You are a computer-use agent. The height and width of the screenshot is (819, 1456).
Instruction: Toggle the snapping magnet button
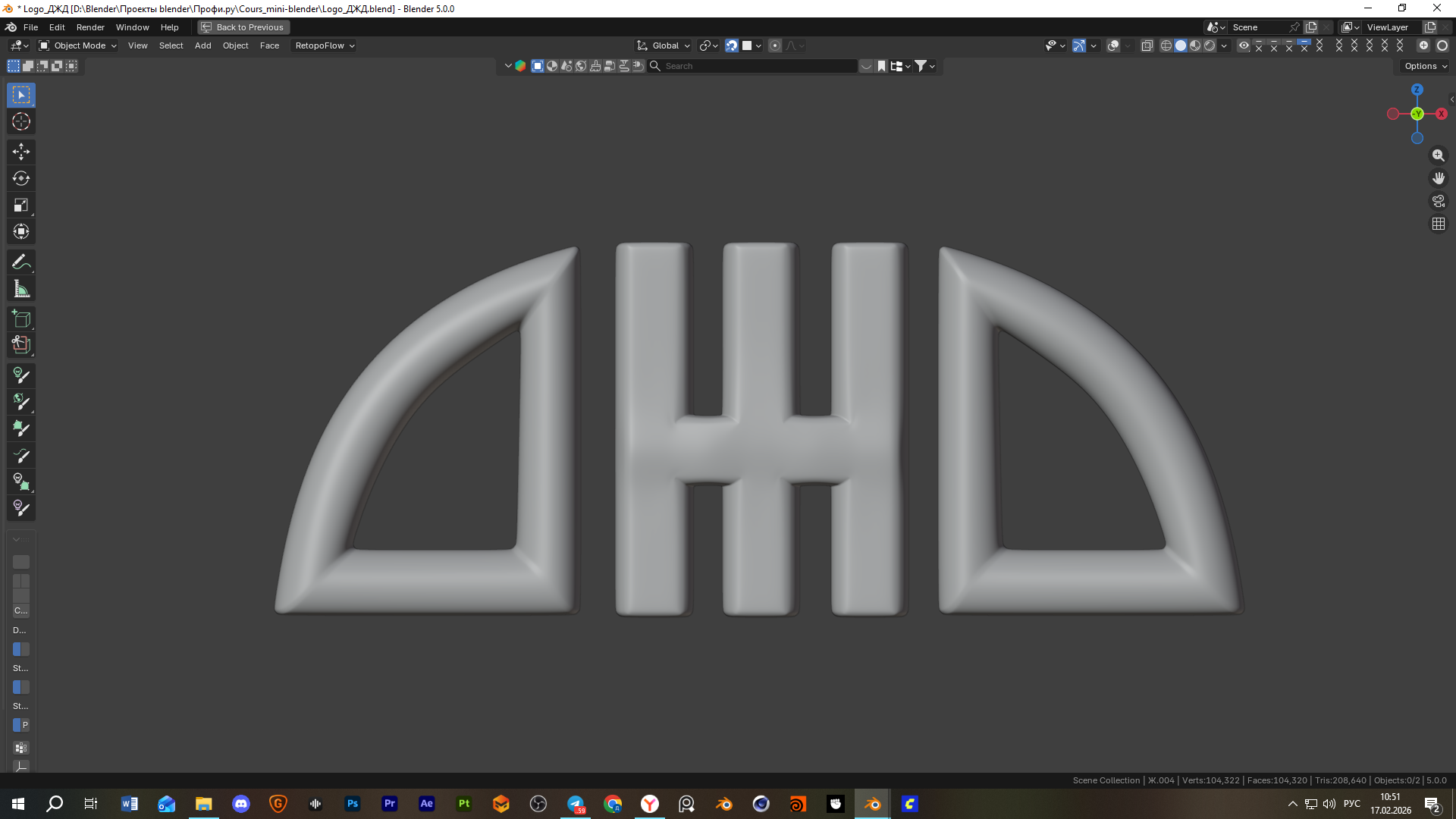pyautogui.click(x=732, y=45)
